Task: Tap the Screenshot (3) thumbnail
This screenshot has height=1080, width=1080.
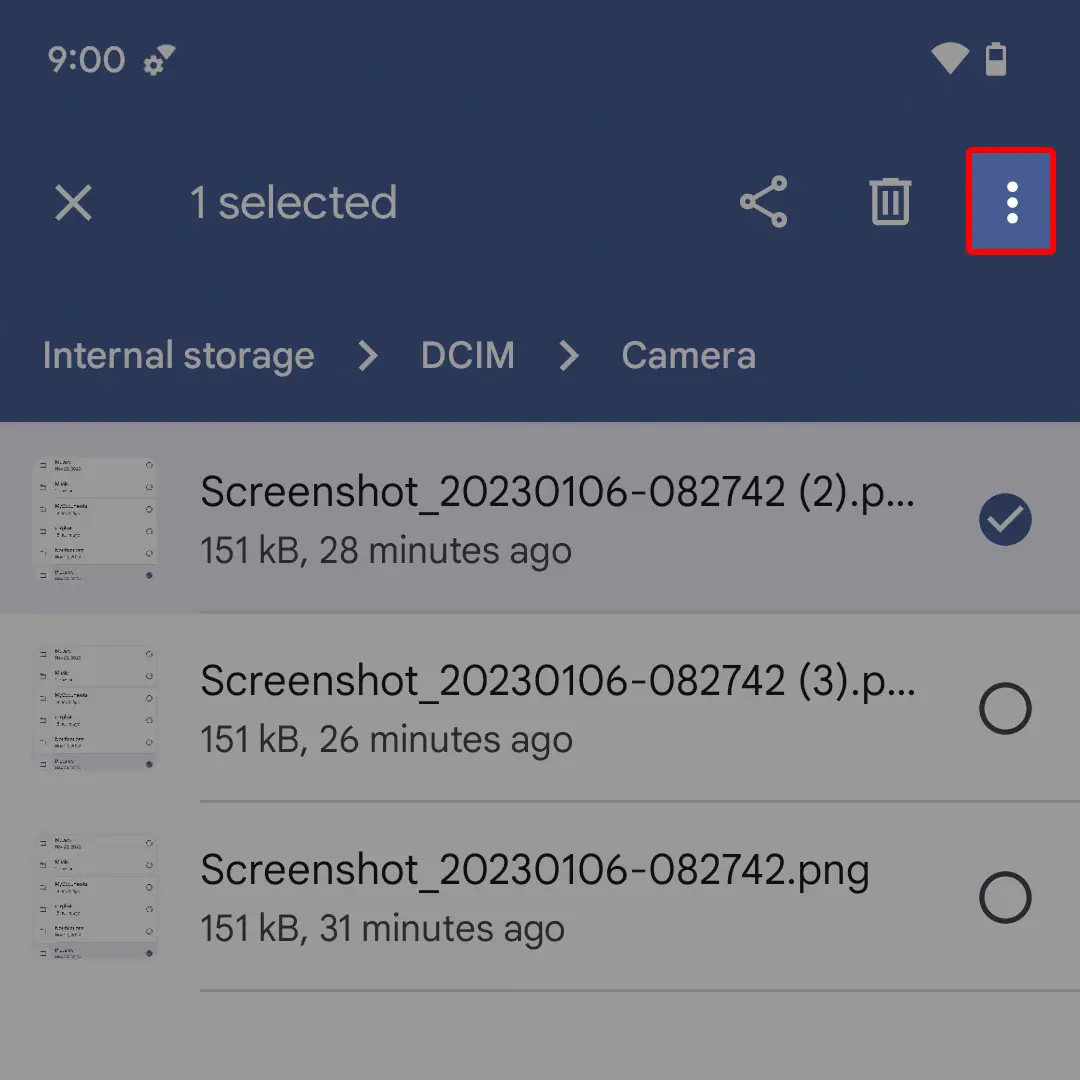Action: pos(95,709)
